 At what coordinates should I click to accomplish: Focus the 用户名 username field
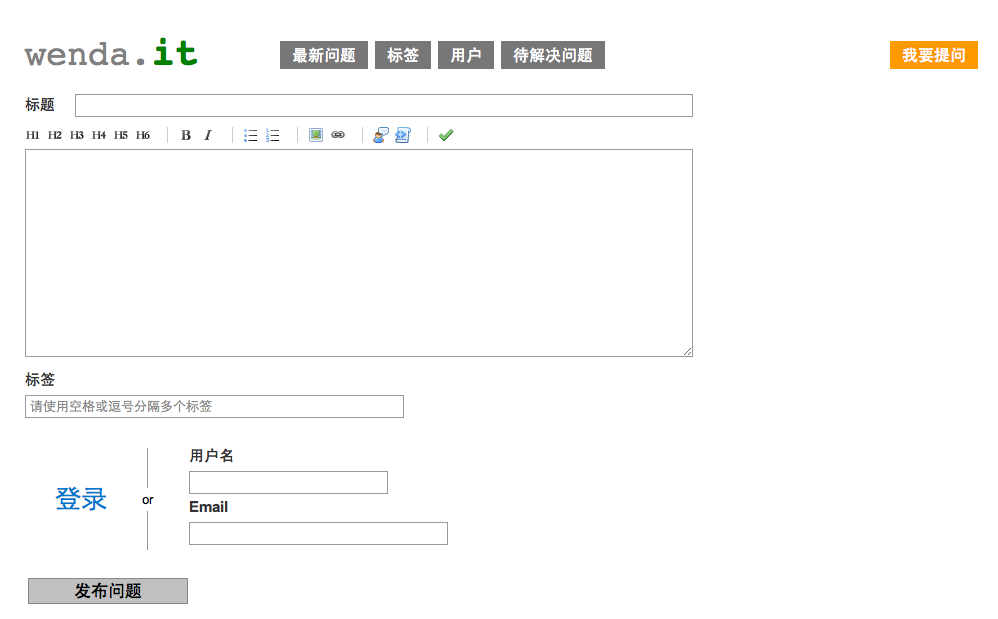(288, 482)
